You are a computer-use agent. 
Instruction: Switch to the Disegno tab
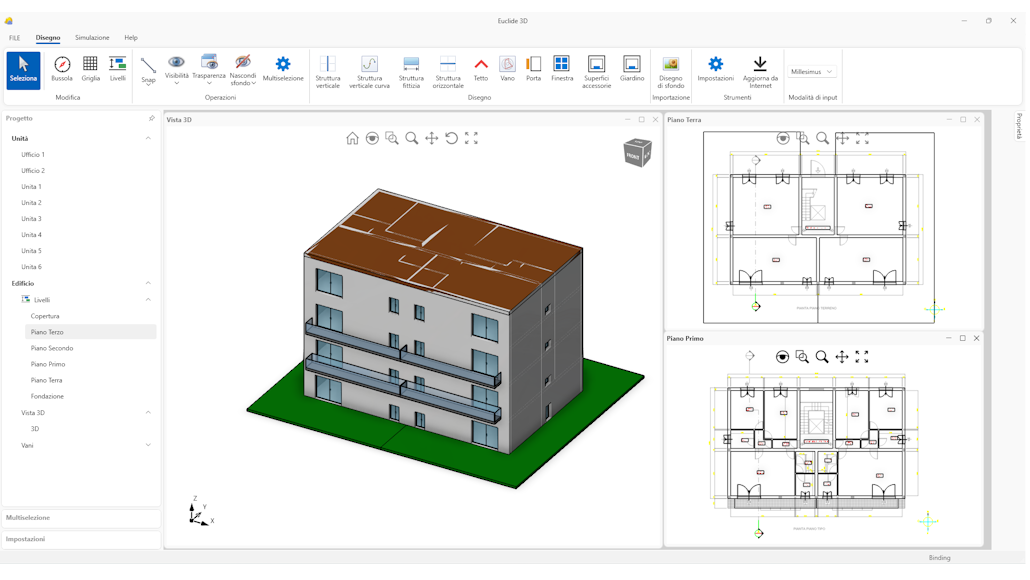point(48,38)
